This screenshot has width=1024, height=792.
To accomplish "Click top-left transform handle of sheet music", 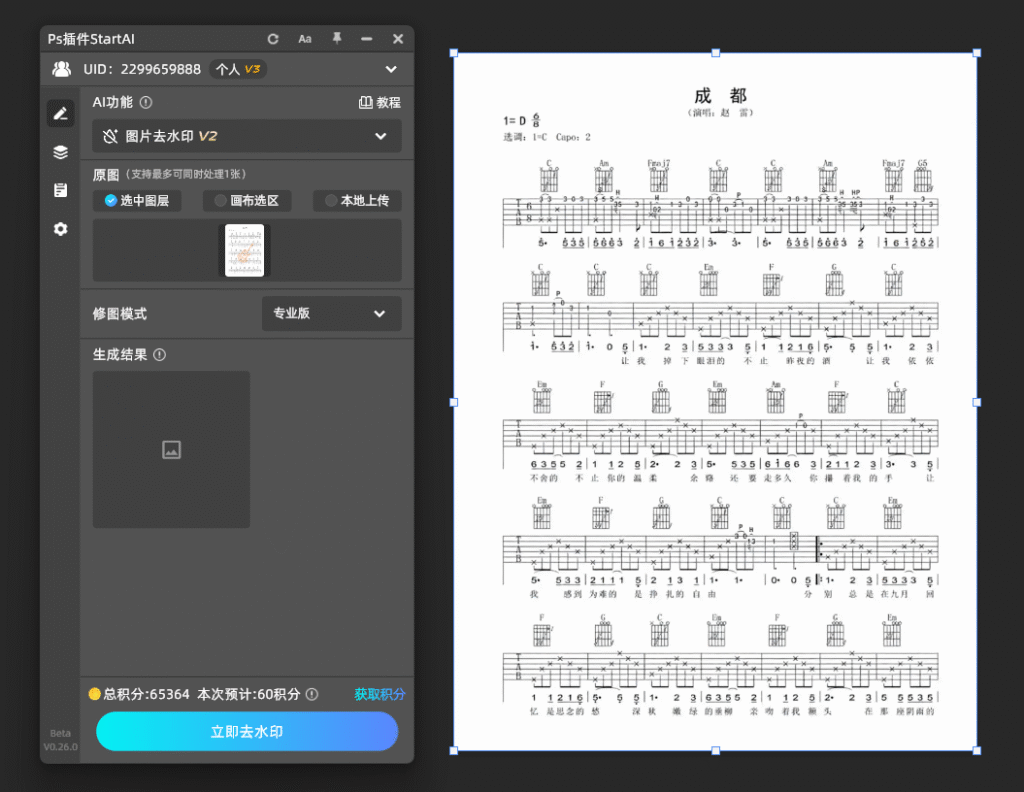I will [x=454, y=53].
